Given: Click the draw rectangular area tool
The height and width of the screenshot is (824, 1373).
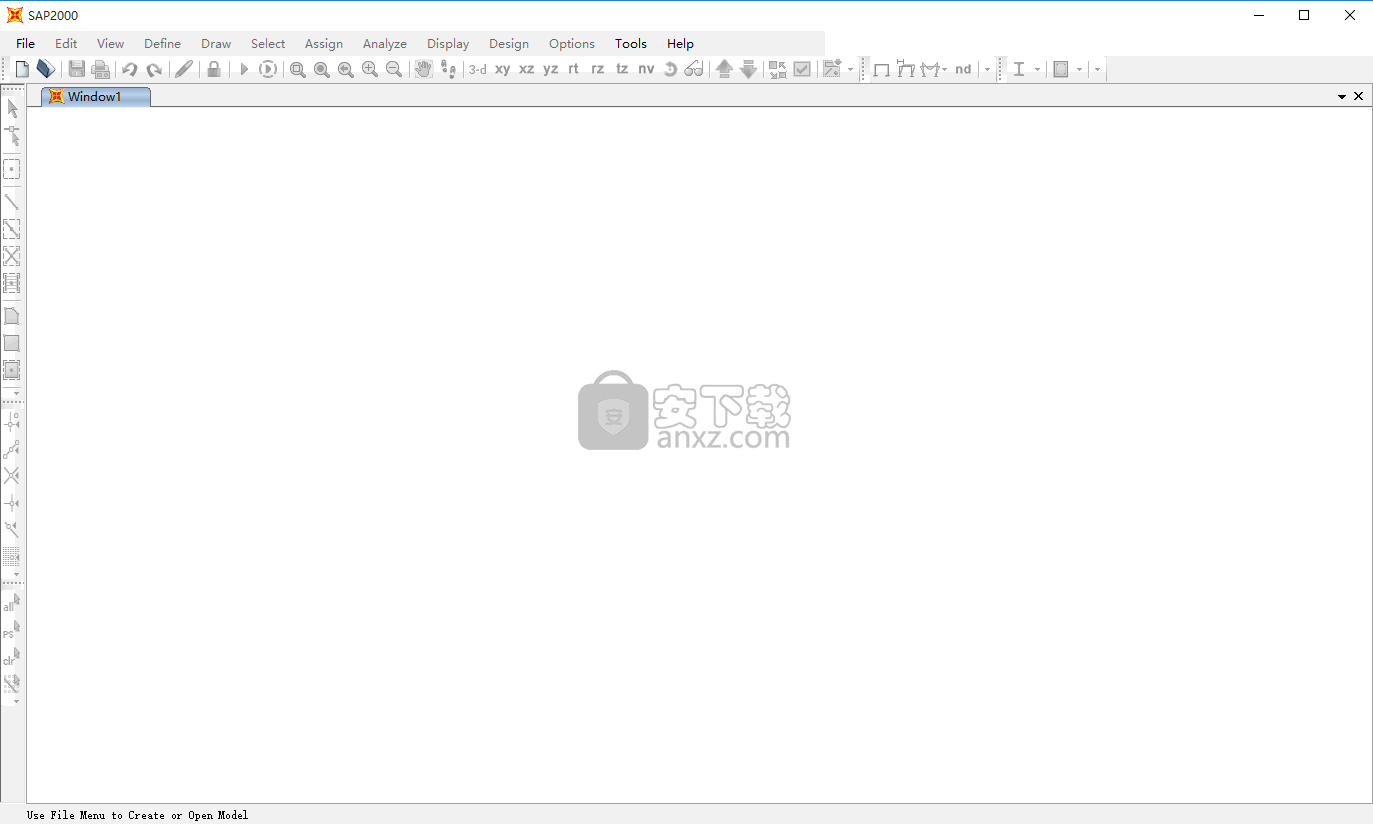Looking at the screenshot, I should 12,343.
